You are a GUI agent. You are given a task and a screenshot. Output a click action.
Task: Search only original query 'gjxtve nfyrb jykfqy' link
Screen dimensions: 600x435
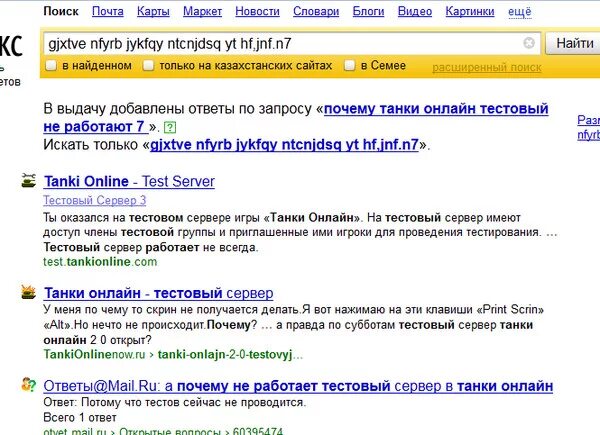coord(284,145)
